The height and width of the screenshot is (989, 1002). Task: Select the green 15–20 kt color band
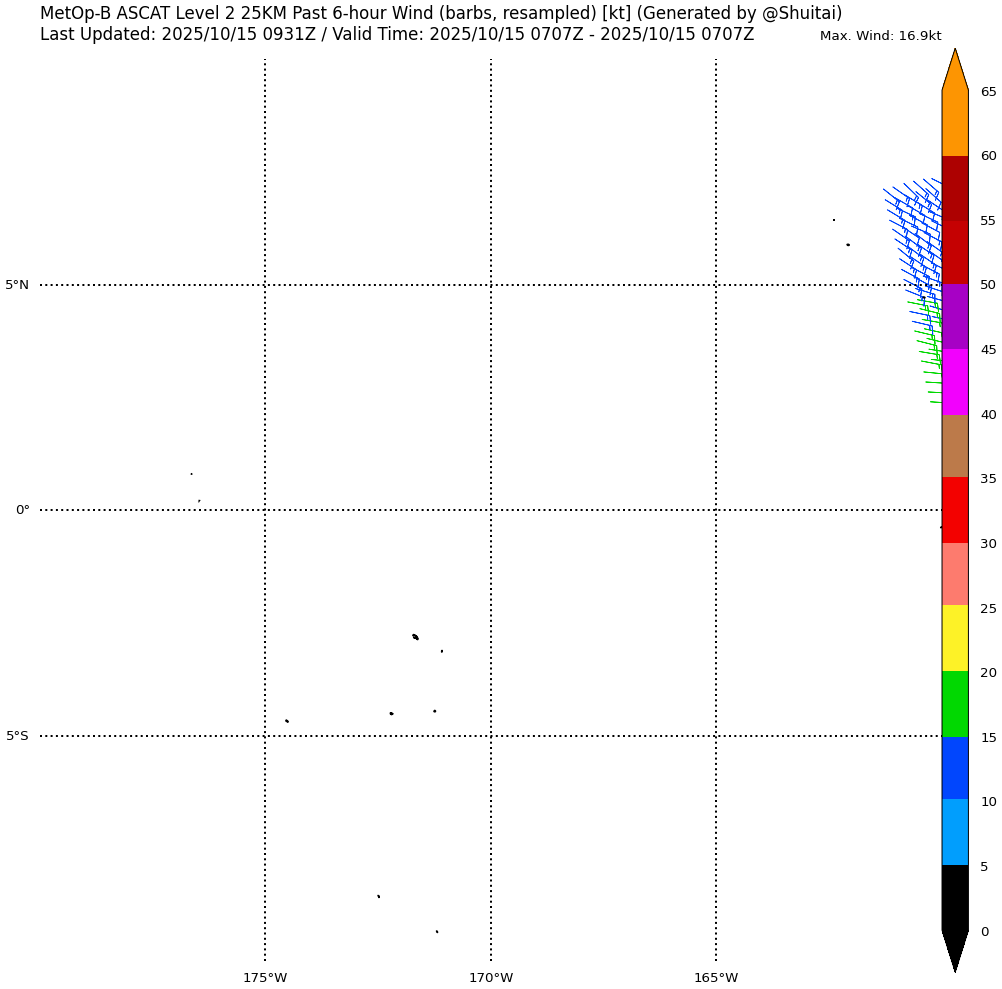(955, 704)
